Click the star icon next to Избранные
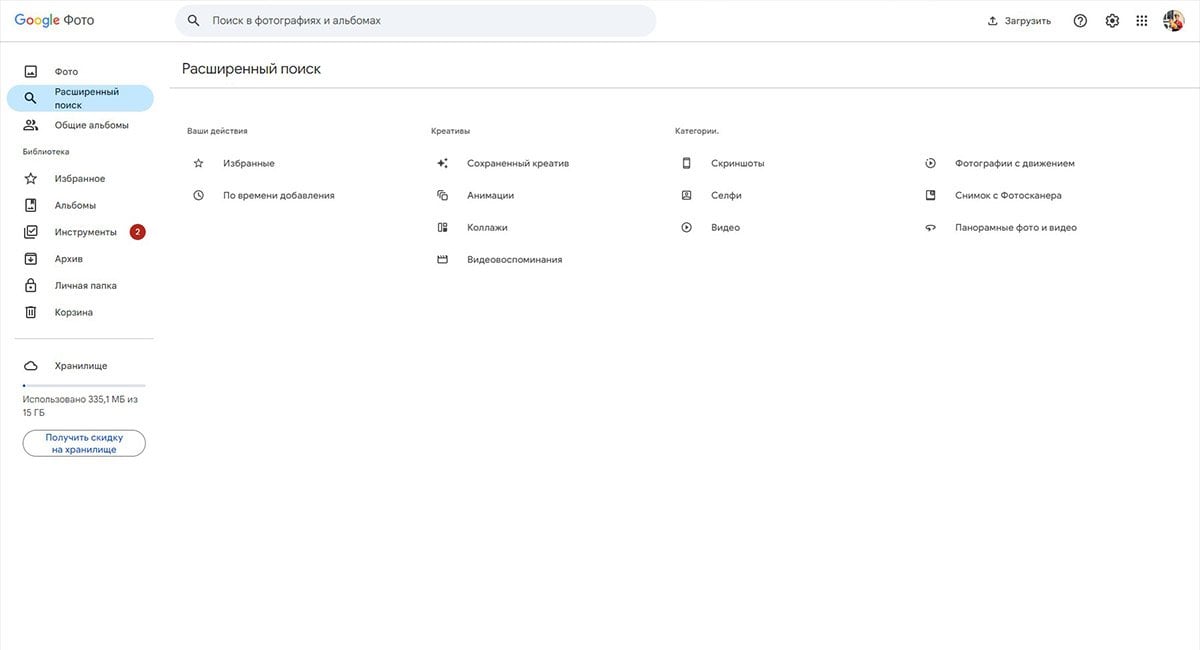The height and width of the screenshot is (650, 1200). pos(198,163)
